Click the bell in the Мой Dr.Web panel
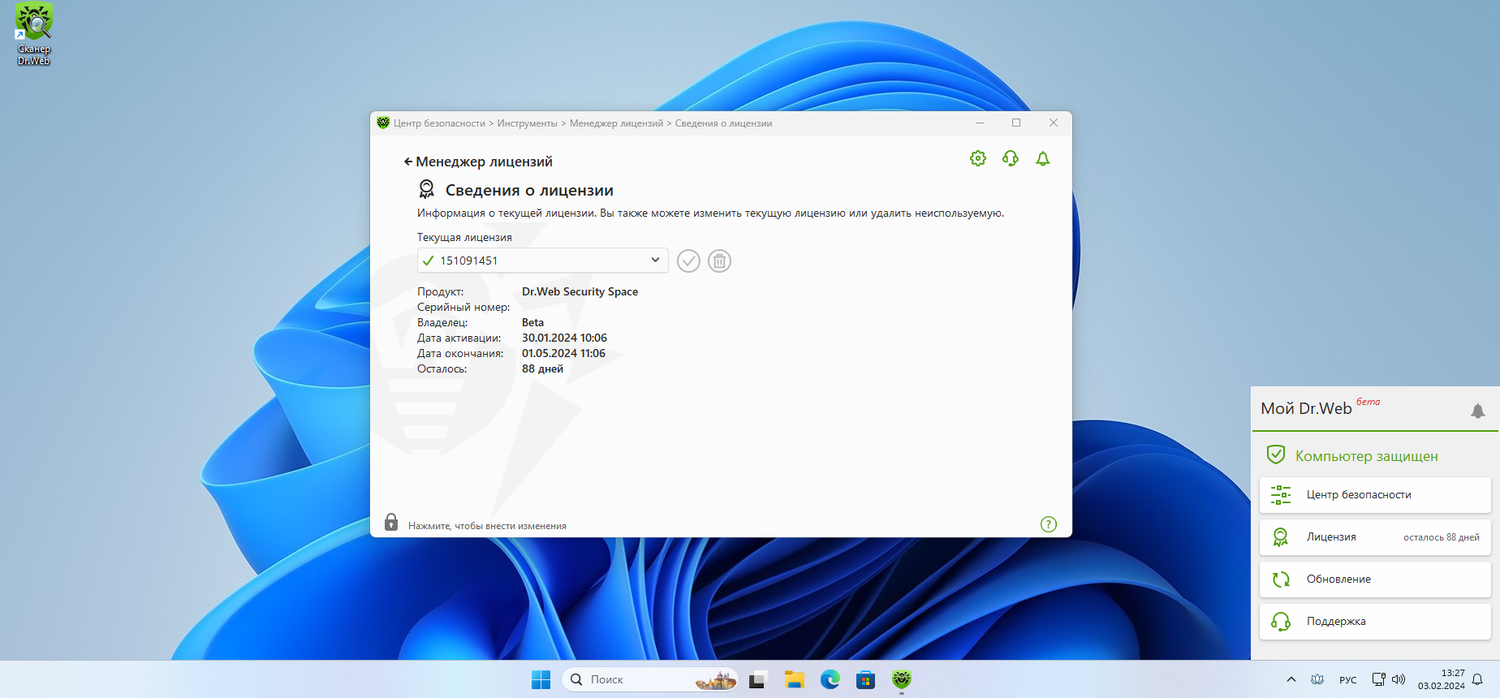 [1477, 411]
